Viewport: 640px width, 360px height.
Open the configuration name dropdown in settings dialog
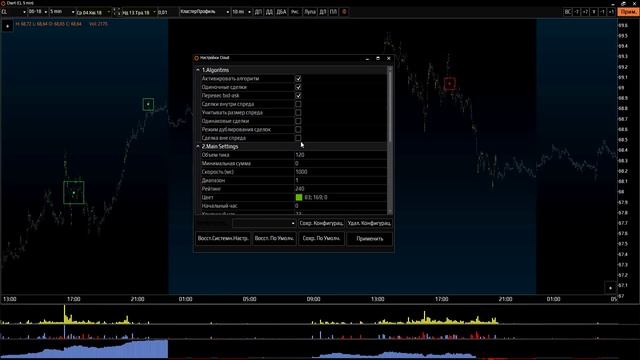tap(264, 223)
